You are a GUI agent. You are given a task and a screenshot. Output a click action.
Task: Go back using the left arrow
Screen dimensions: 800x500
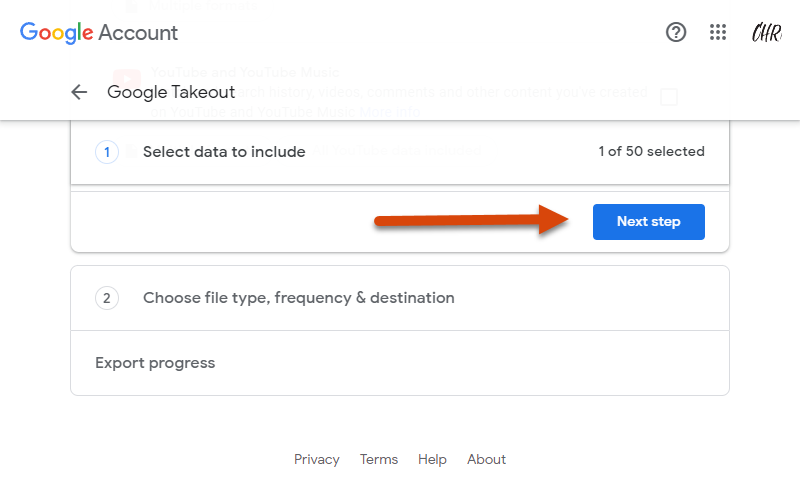click(79, 92)
